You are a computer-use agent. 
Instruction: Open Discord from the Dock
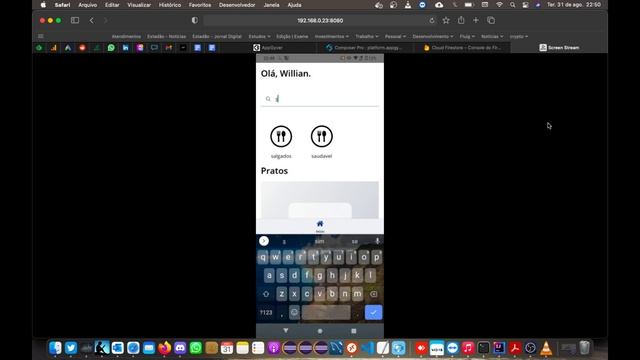point(180,348)
